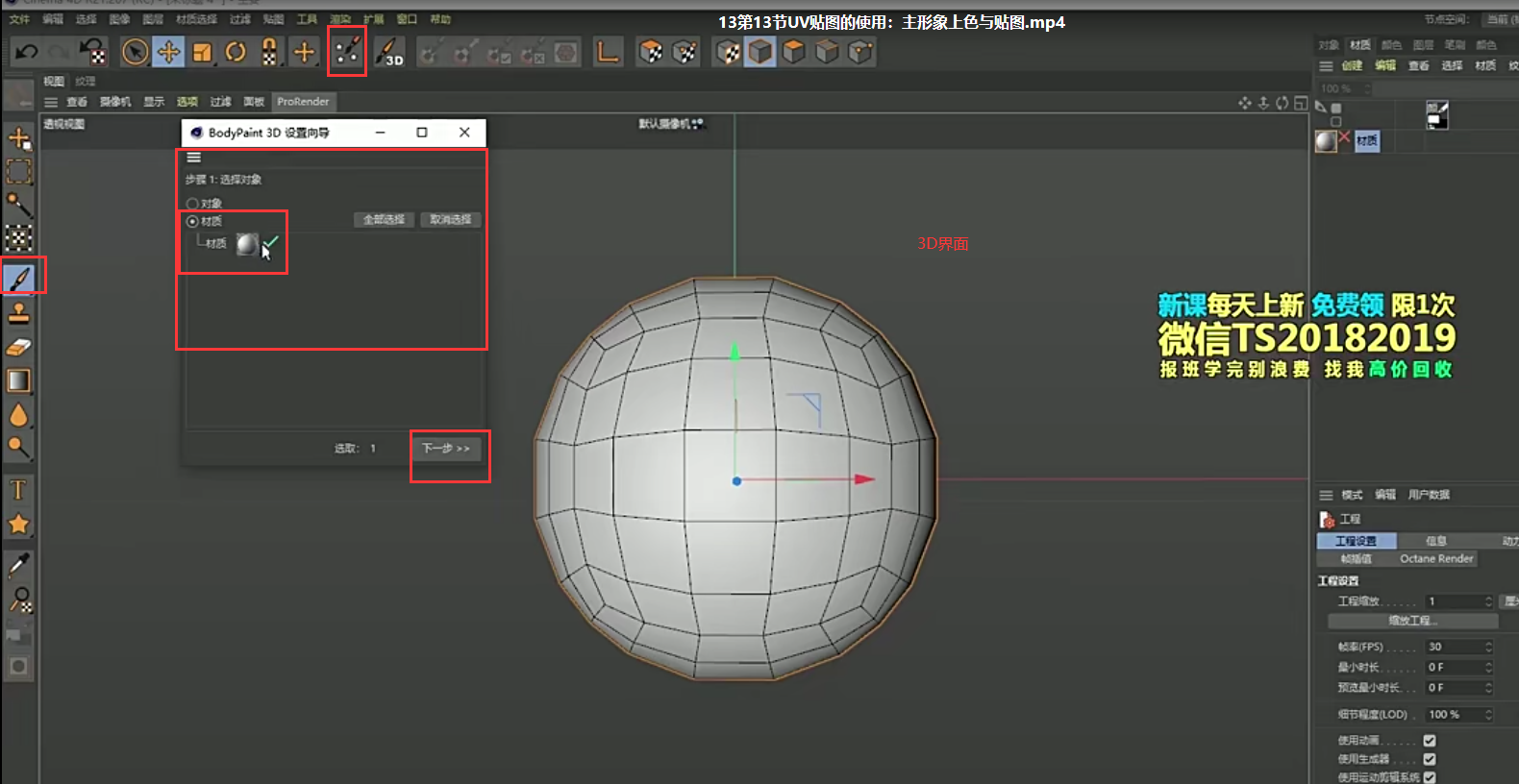Open the viewport hamburger menu beside 查看
The height and width of the screenshot is (784, 1519).
coord(51,102)
